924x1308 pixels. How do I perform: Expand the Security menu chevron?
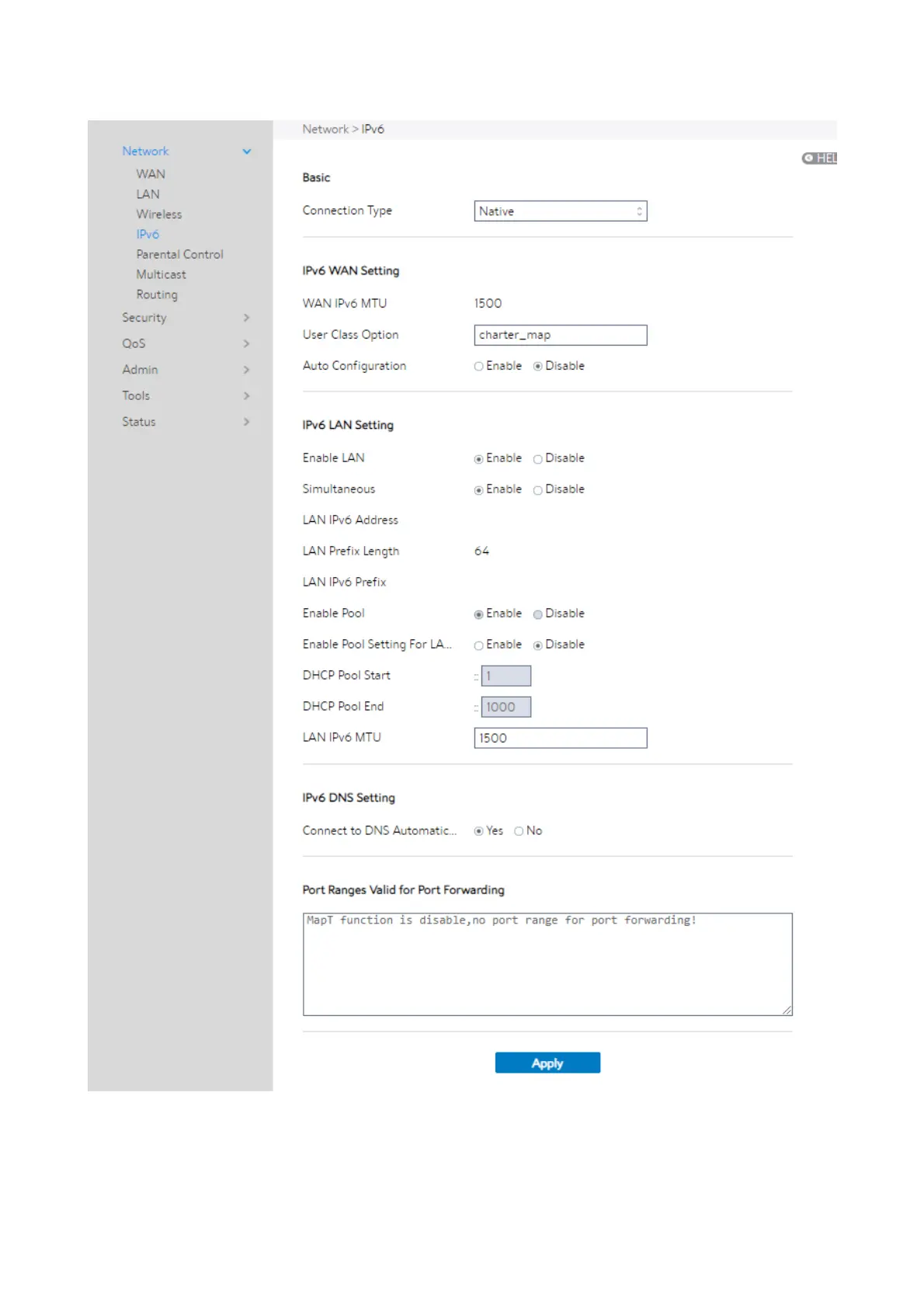tap(247, 318)
